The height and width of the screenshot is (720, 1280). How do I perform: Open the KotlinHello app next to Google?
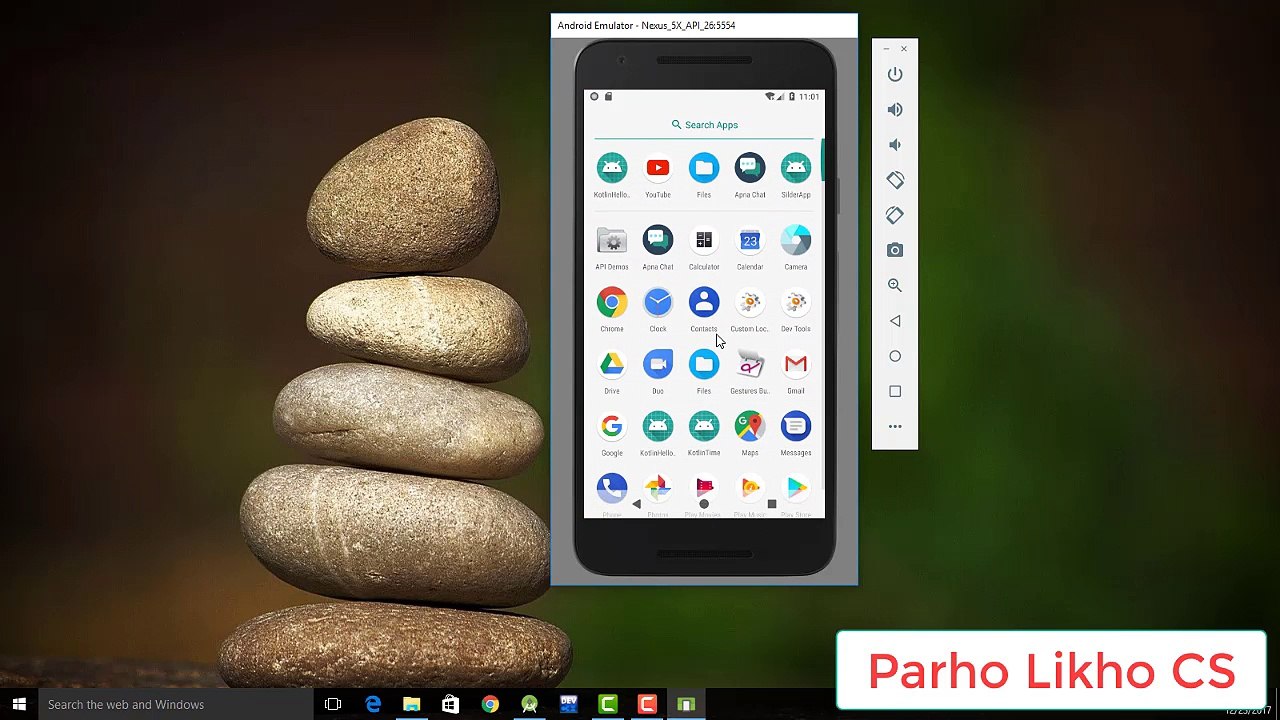coord(658,426)
